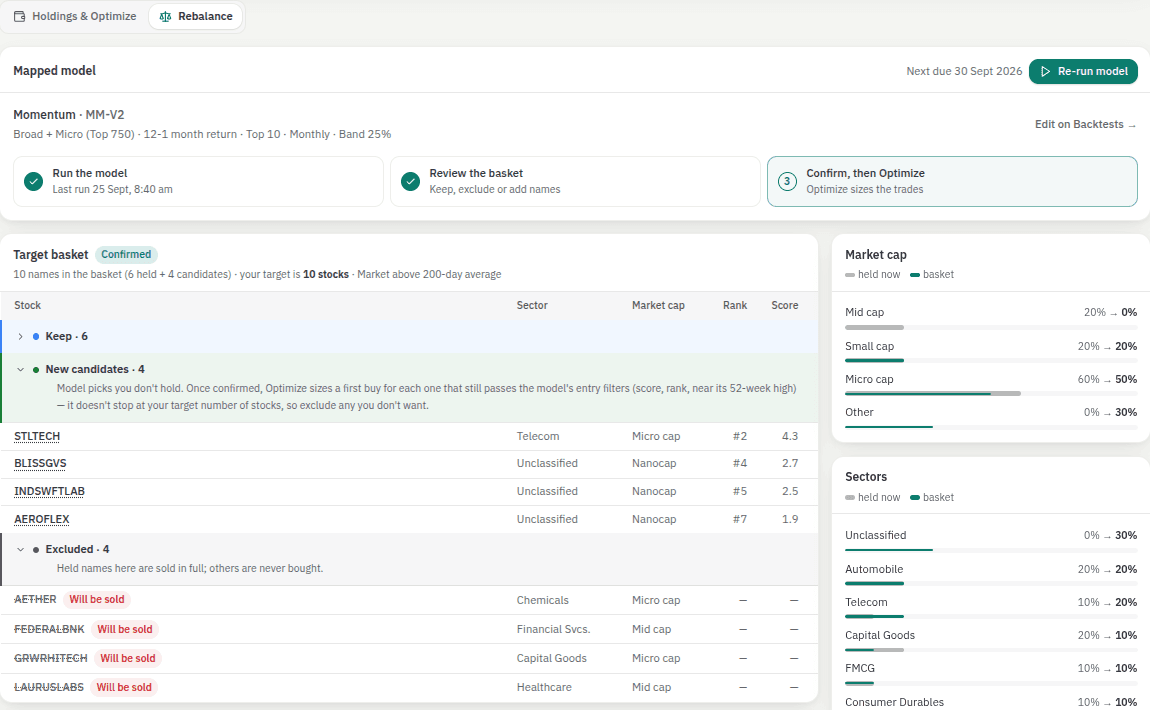Open the AEROFLEX stock link

(42, 519)
